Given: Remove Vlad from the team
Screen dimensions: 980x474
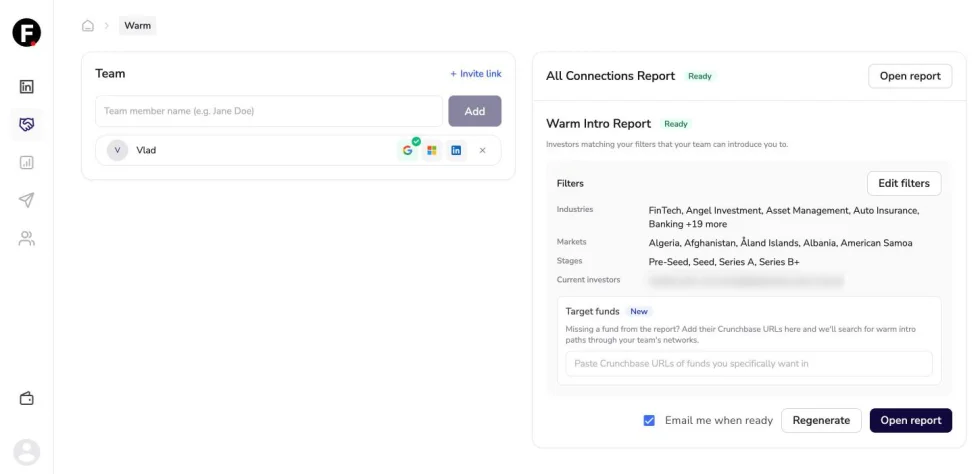Looking at the screenshot, I should [x=482, y=150].
